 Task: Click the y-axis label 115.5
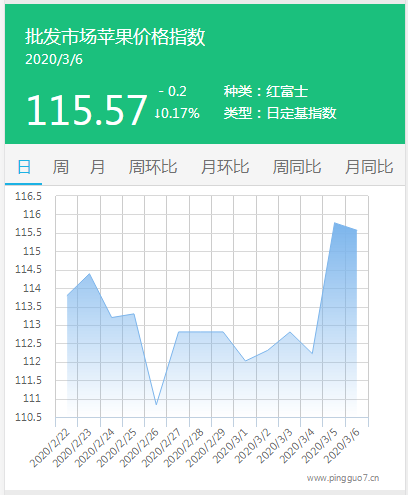[28, 232]
